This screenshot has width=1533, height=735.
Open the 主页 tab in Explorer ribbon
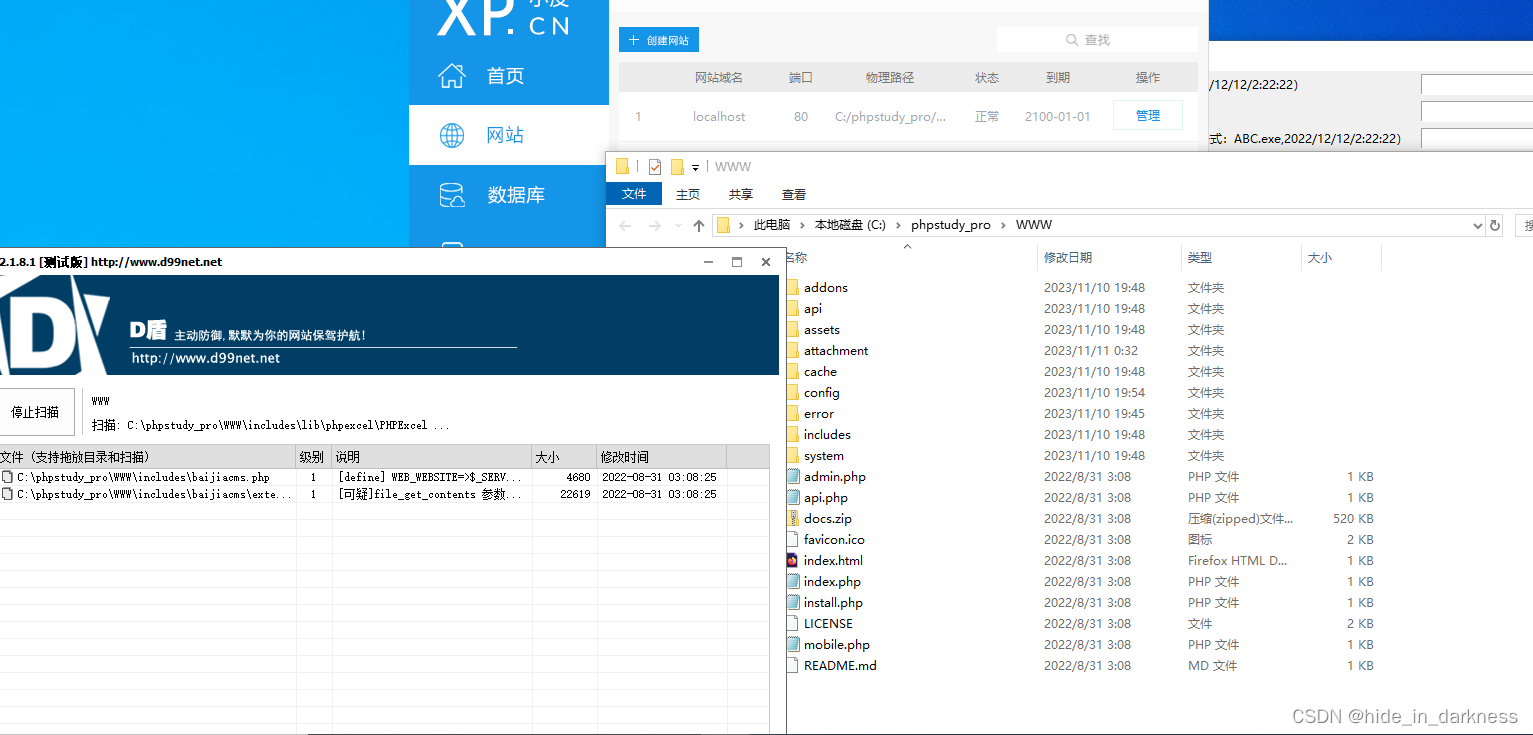[x=688, y=194]
